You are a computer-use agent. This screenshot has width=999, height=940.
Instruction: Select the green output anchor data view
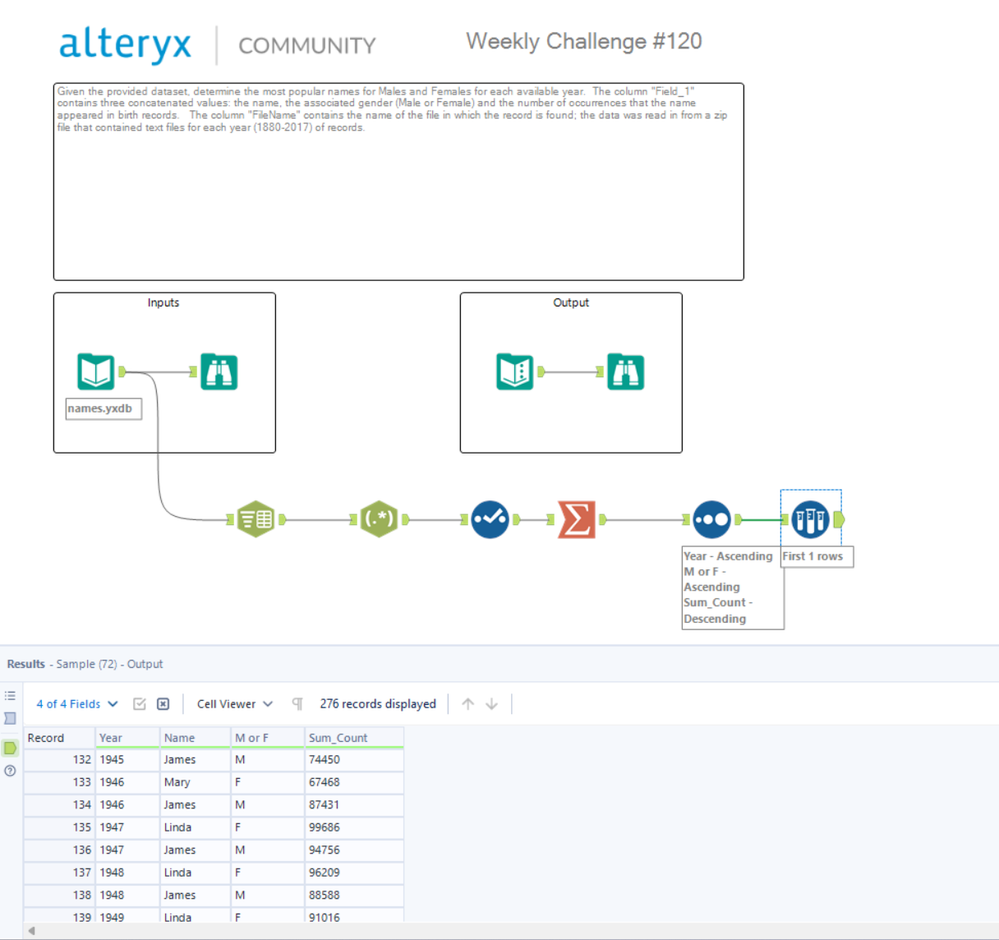point(10,748)
